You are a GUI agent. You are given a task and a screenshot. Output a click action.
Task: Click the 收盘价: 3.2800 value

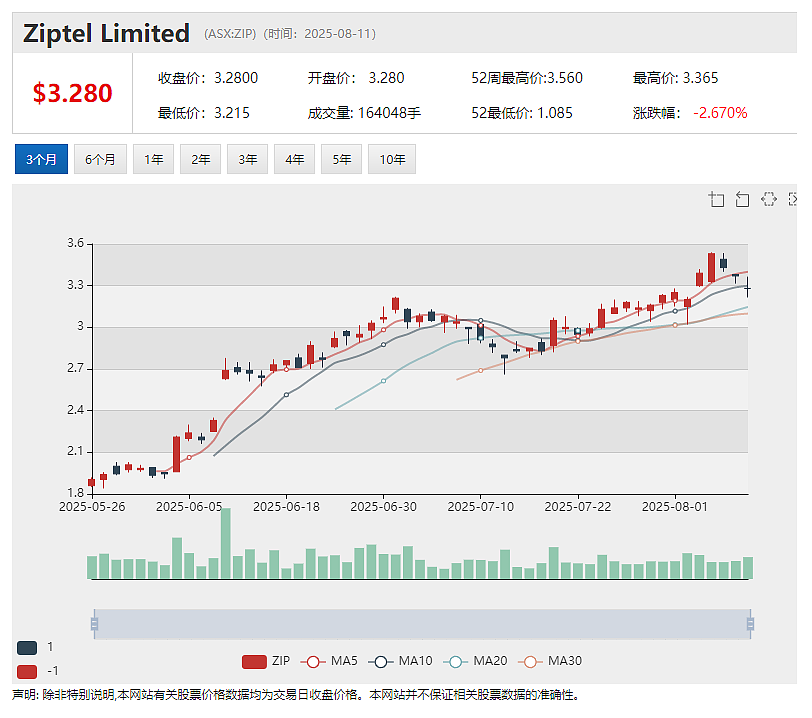point(208,78)
